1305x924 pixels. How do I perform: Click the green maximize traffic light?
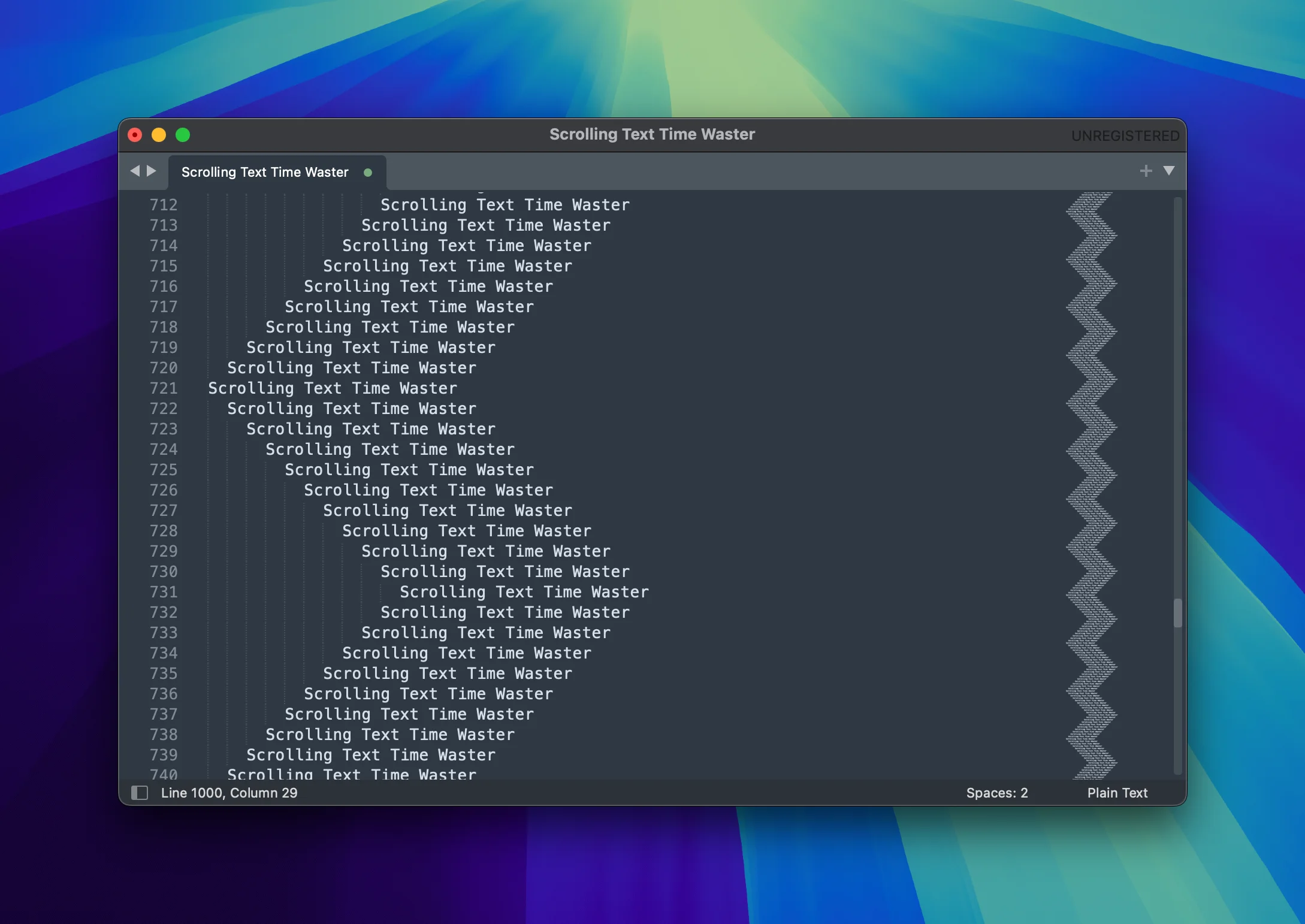coord(182,135)
